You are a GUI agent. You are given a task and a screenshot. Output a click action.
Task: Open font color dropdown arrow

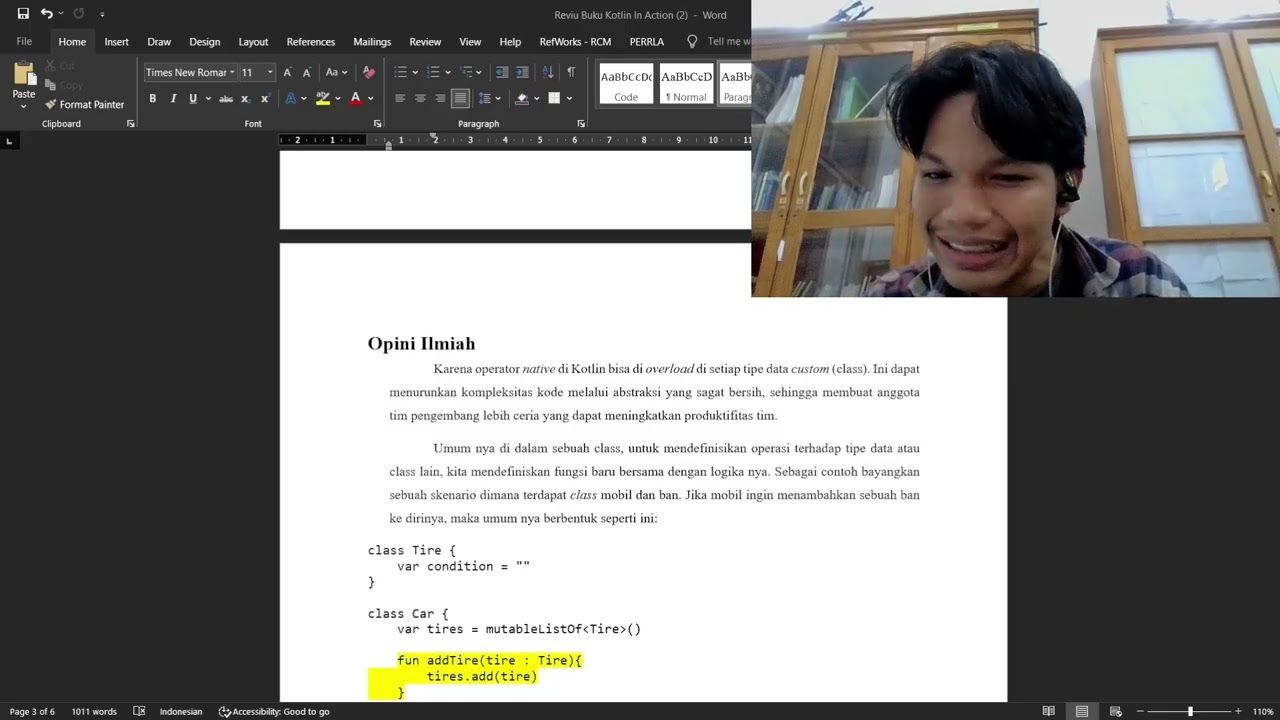pos(370,98)
